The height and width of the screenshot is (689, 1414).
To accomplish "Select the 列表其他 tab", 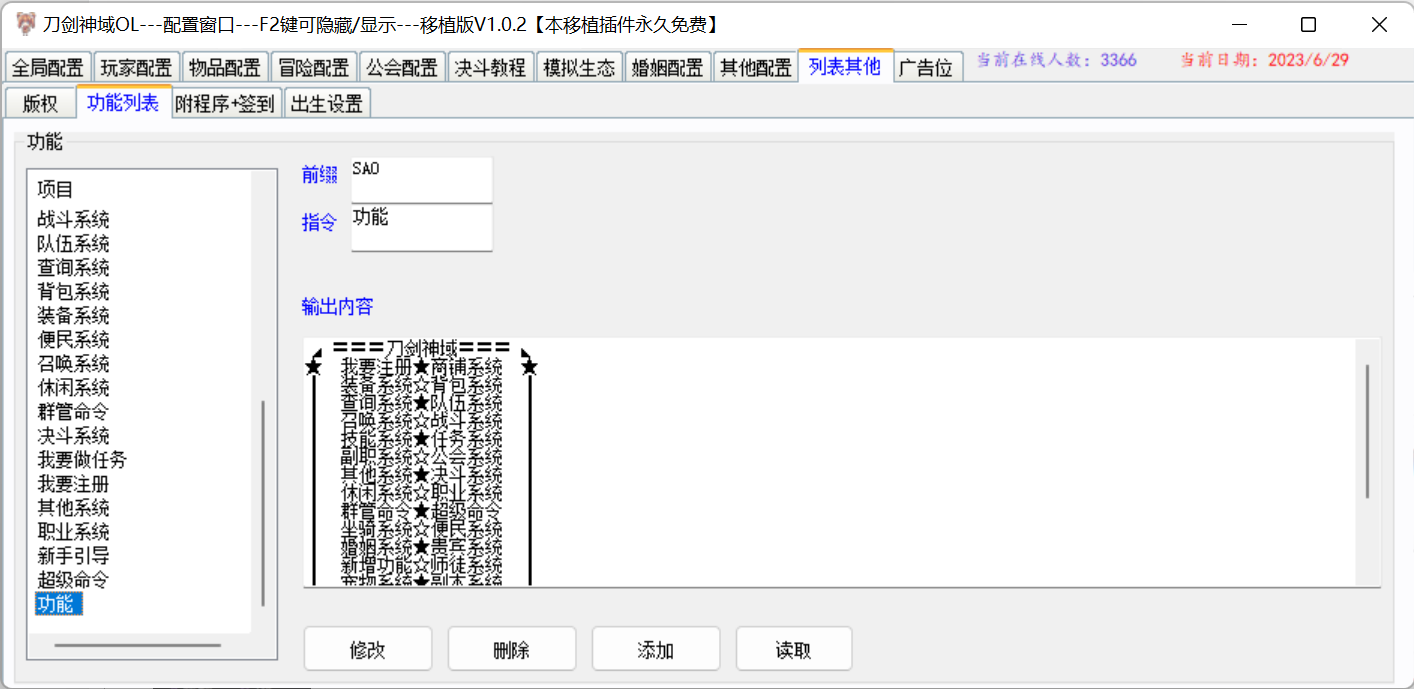I will click(845, 66).
